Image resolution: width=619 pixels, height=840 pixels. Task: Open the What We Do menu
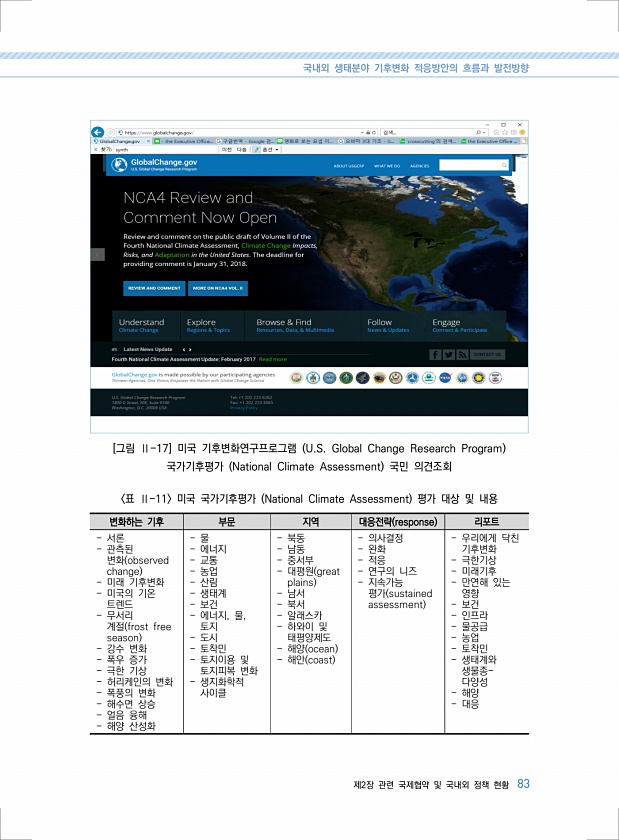(387, 165)
